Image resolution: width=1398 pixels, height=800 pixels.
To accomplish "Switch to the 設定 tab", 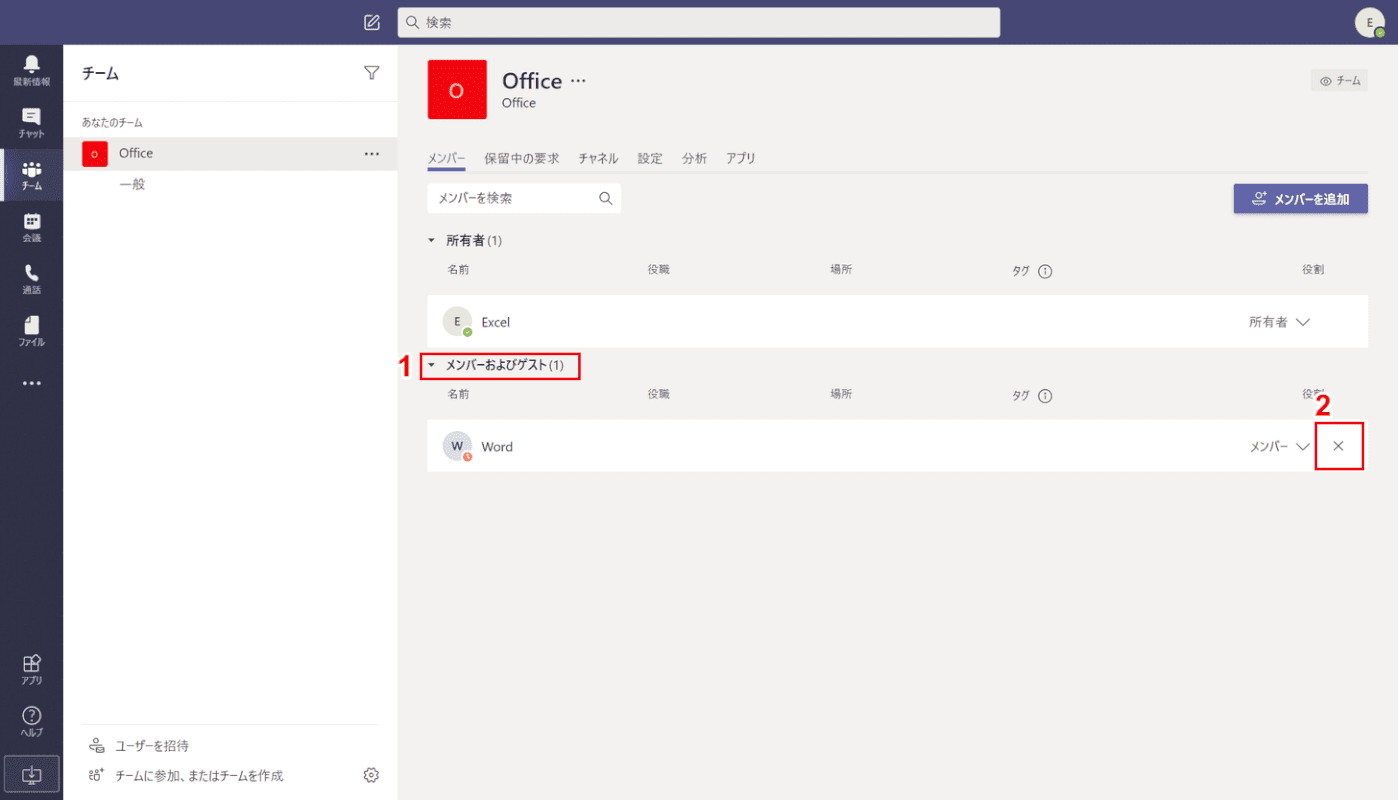I will pos(650,158).
